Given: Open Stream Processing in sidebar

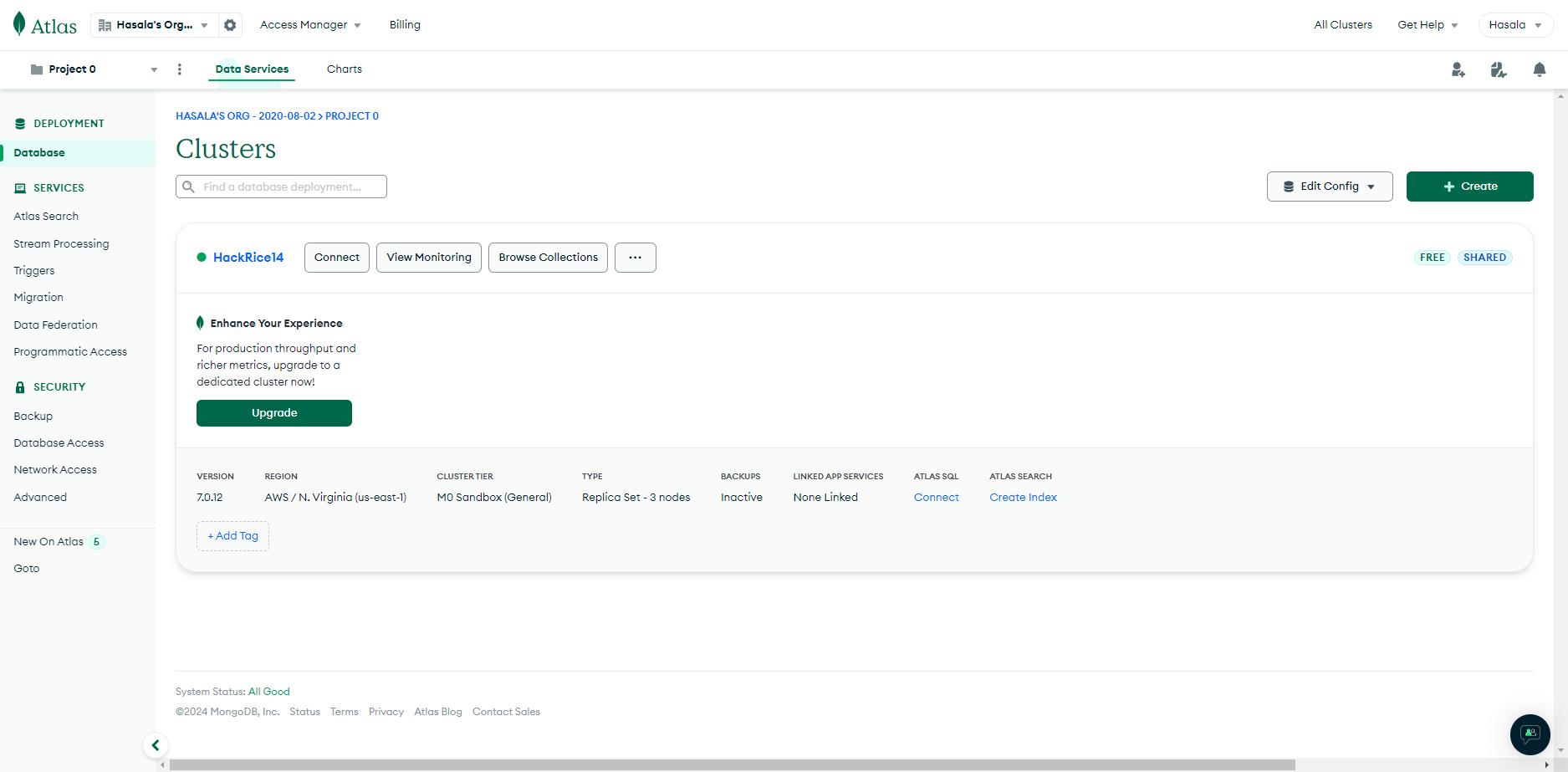Looking at the screenshot, I should 61,244.
